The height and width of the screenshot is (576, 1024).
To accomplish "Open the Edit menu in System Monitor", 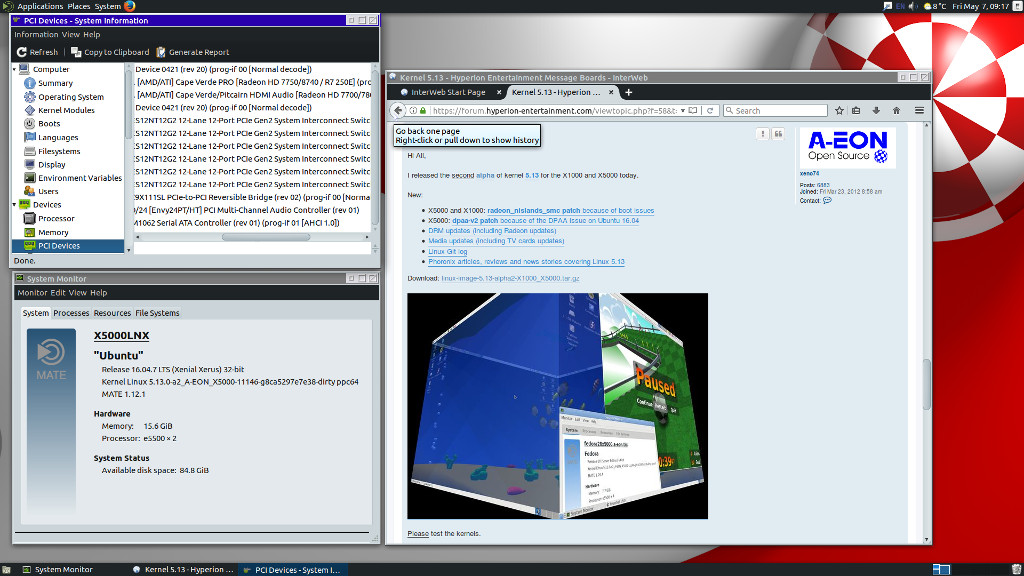I will click(58, 293).
